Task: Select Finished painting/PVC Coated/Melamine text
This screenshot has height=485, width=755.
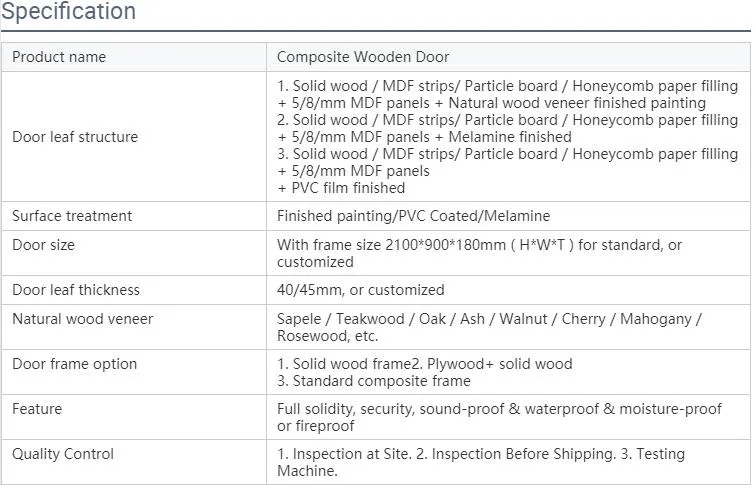Action: click(x=413, y=216)
